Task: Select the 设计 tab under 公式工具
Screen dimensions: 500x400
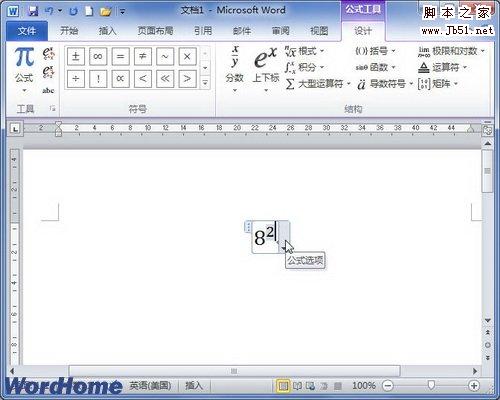Action: (x=363, y=31)
